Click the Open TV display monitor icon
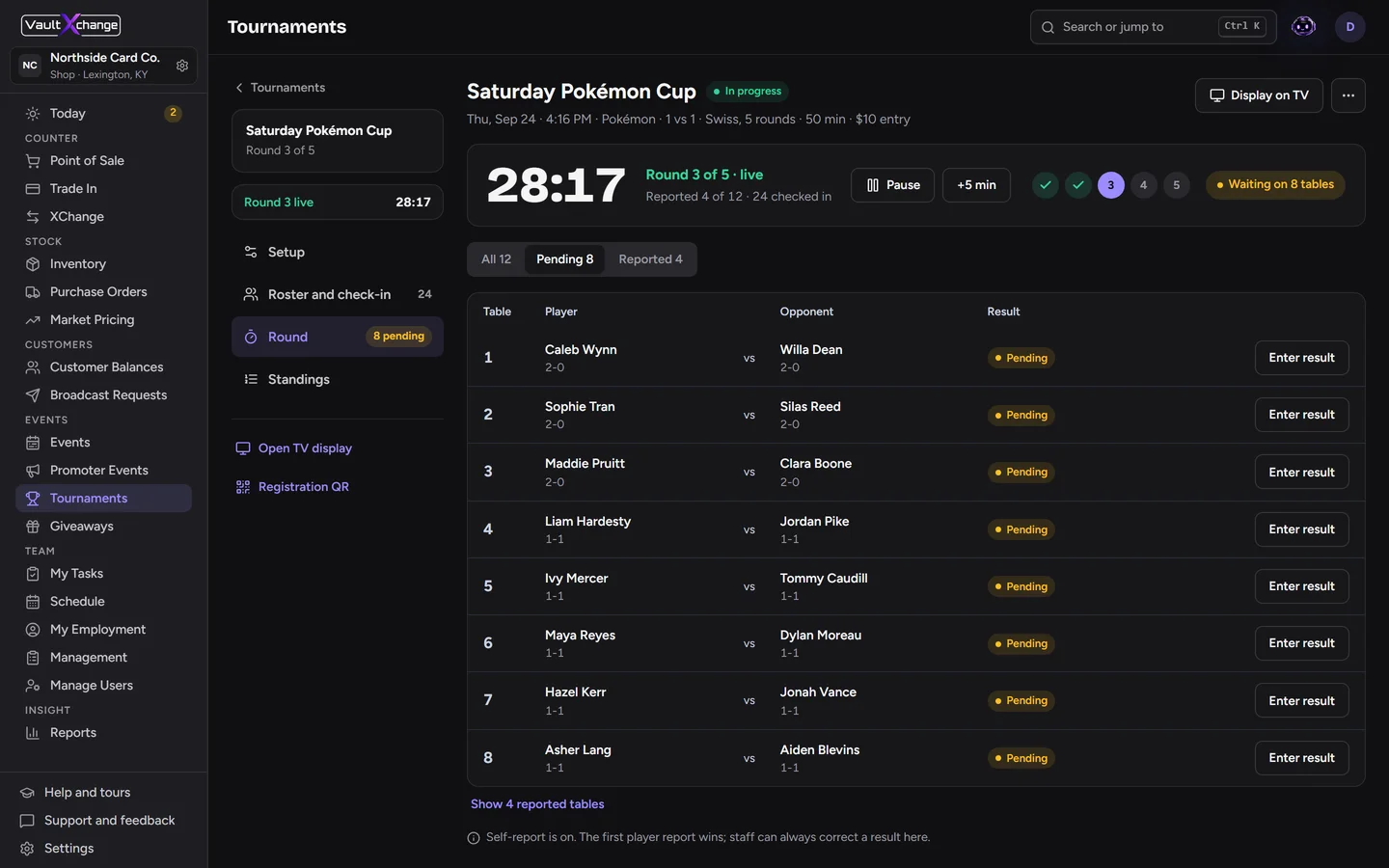Viewport: 1389px width, 868px height. coord(243,448)
